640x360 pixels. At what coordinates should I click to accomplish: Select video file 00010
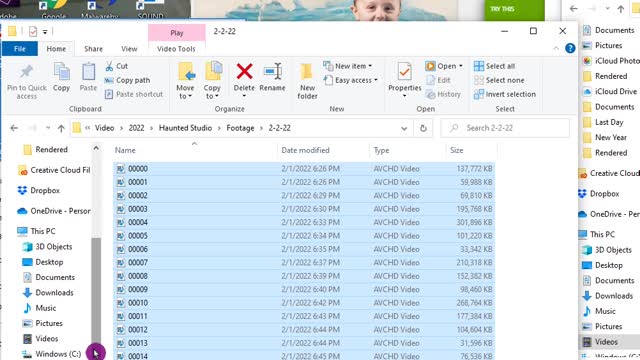click(x=304, y=303)
